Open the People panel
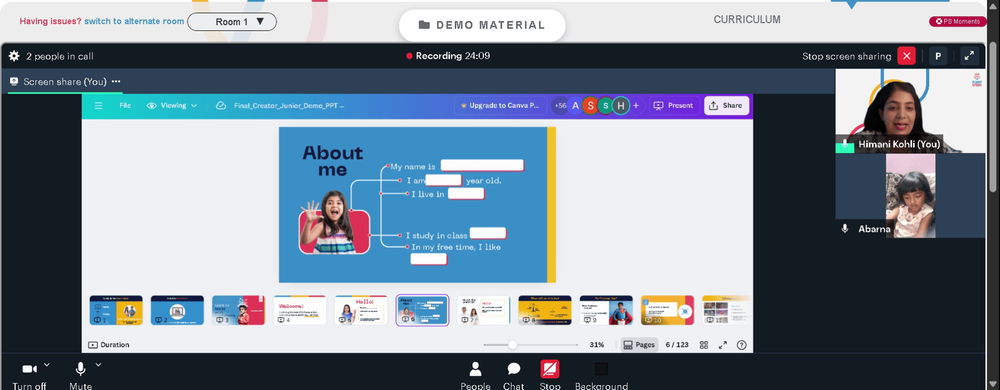Screen dimensions: 1000x390 [475, 375]
